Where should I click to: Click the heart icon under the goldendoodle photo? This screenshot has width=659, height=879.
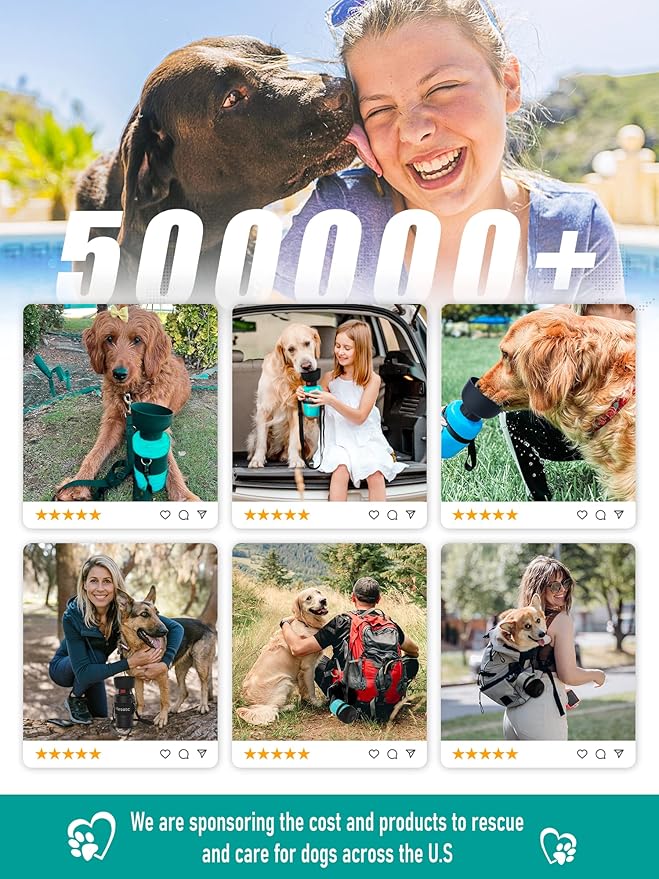tap(165, 515)
